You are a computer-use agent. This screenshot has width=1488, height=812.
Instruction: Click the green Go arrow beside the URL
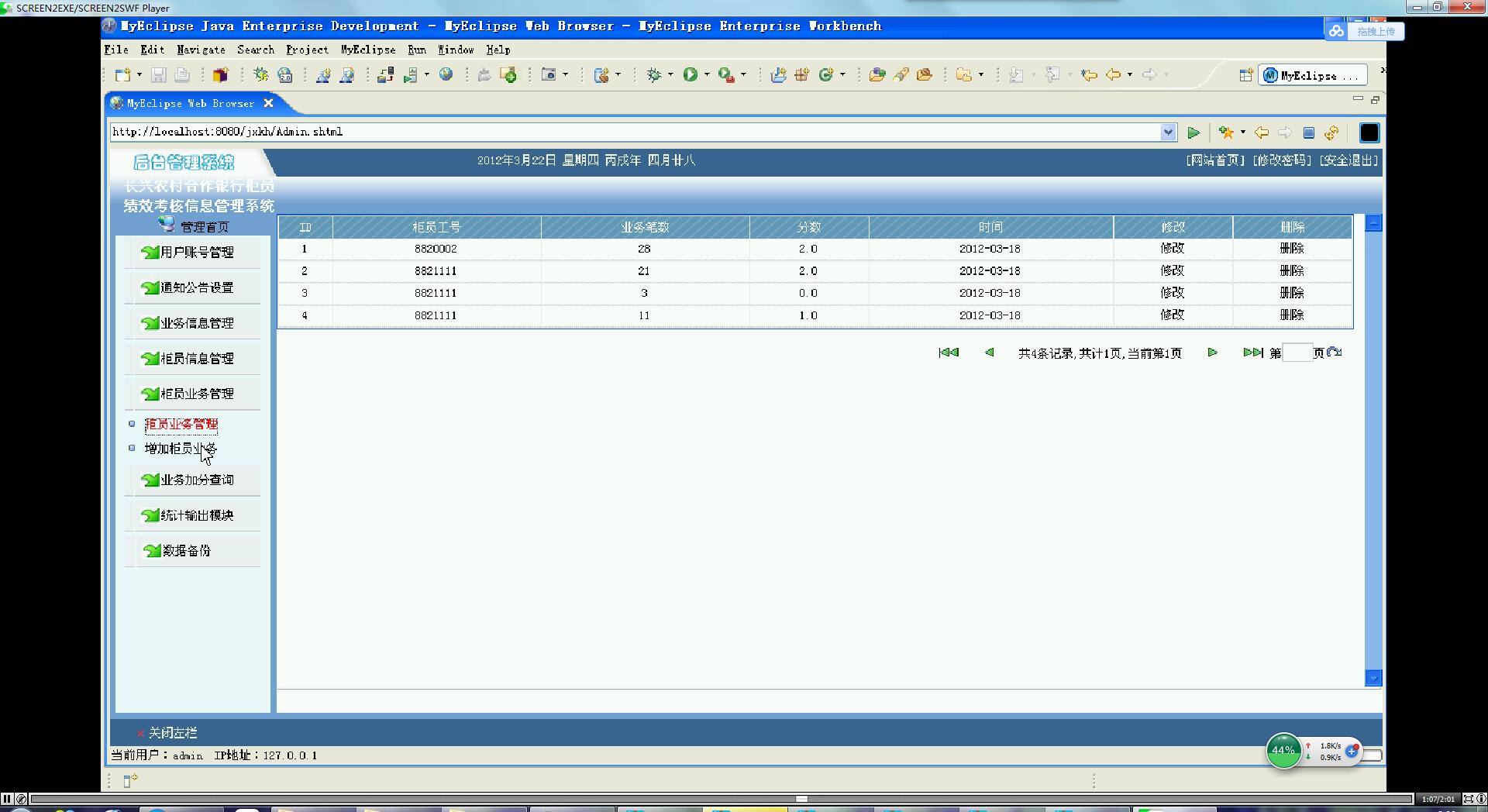[x=1193, y=133]
